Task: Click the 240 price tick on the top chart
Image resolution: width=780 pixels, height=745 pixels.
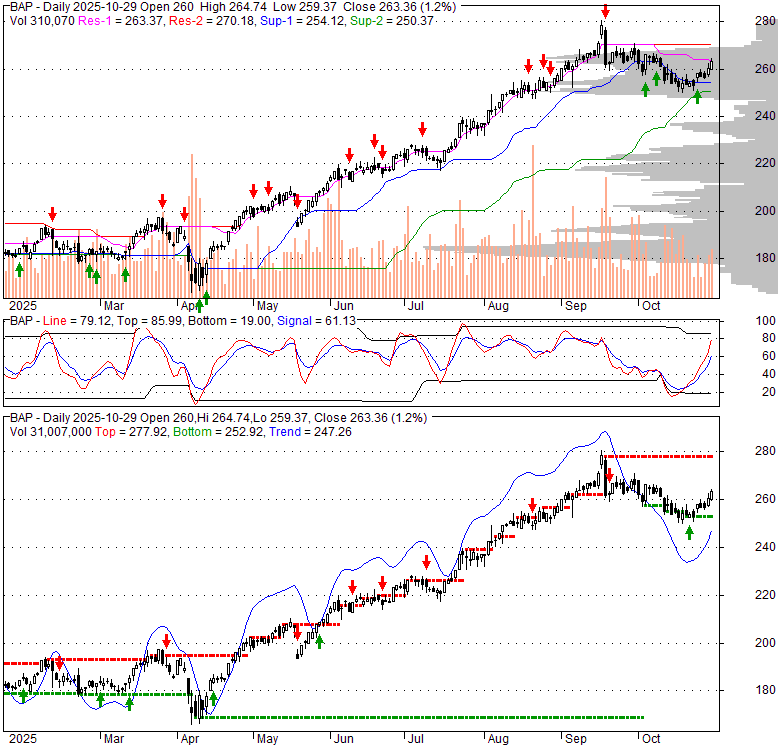Action: (766, 116)
